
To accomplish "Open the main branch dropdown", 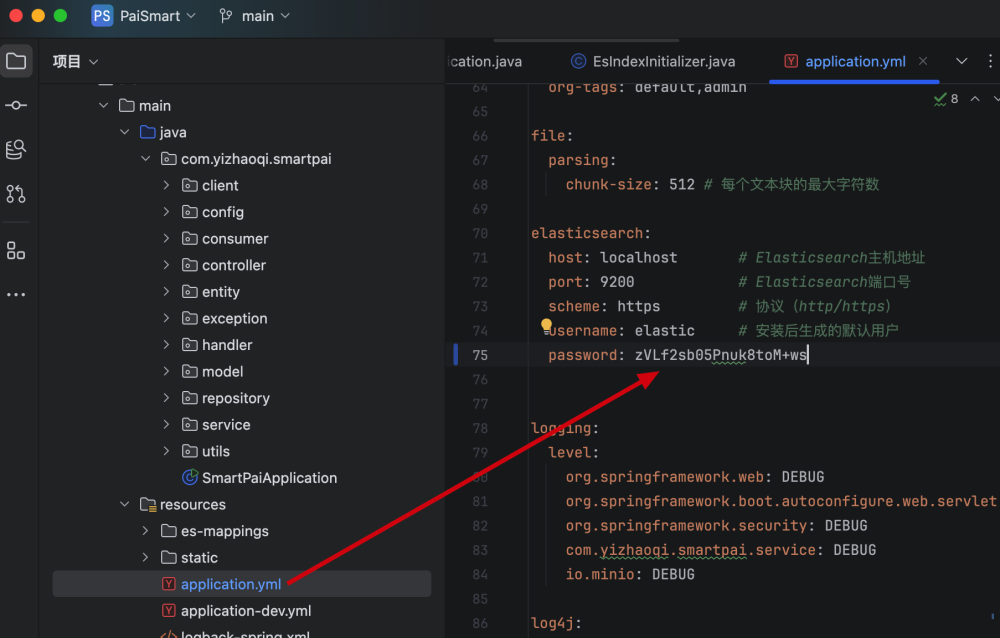I will (254, 16).
